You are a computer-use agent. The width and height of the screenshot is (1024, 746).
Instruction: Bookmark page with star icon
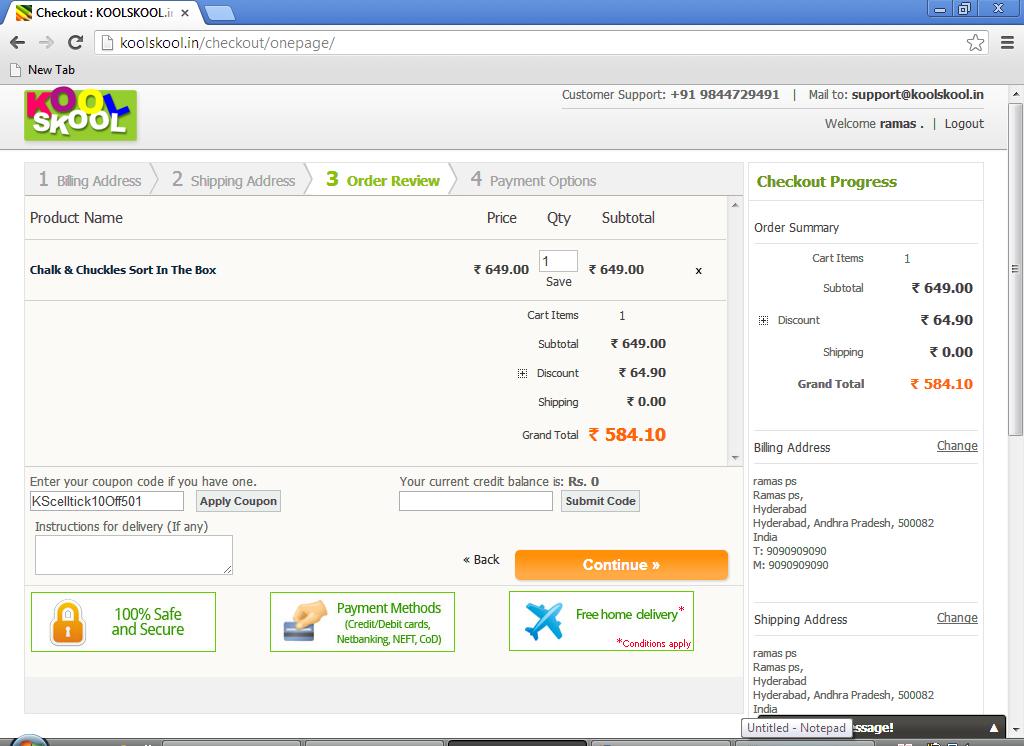point(975,42)
